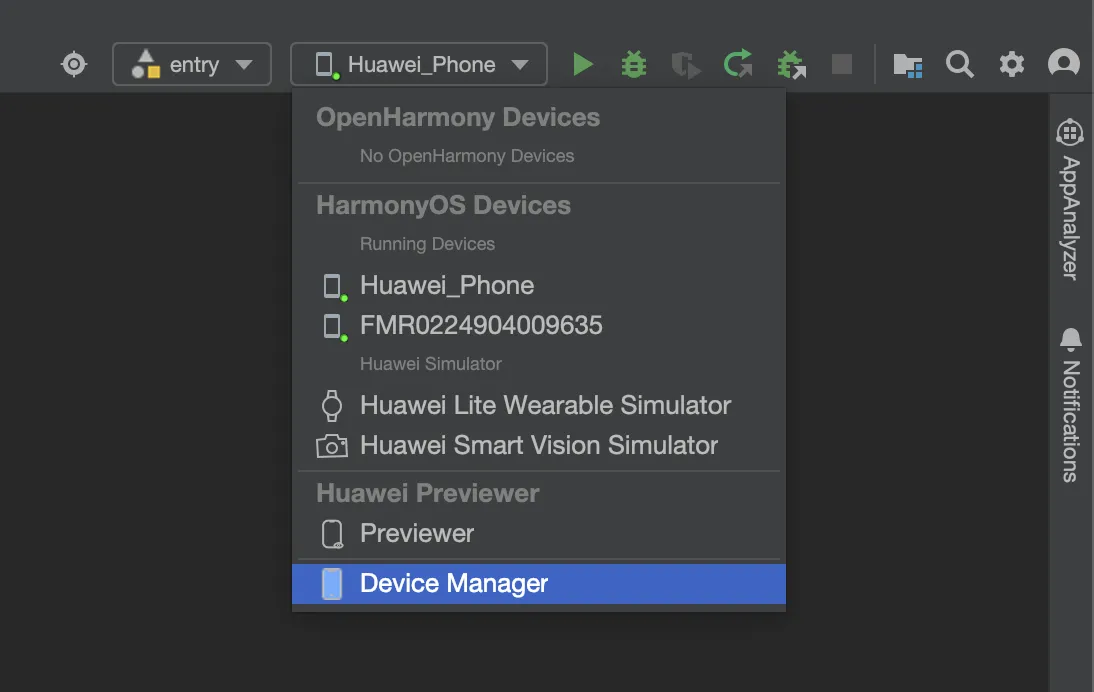Screen dimensions: 1094x692
Task: Click the green Run button
Action: [583, 65]
